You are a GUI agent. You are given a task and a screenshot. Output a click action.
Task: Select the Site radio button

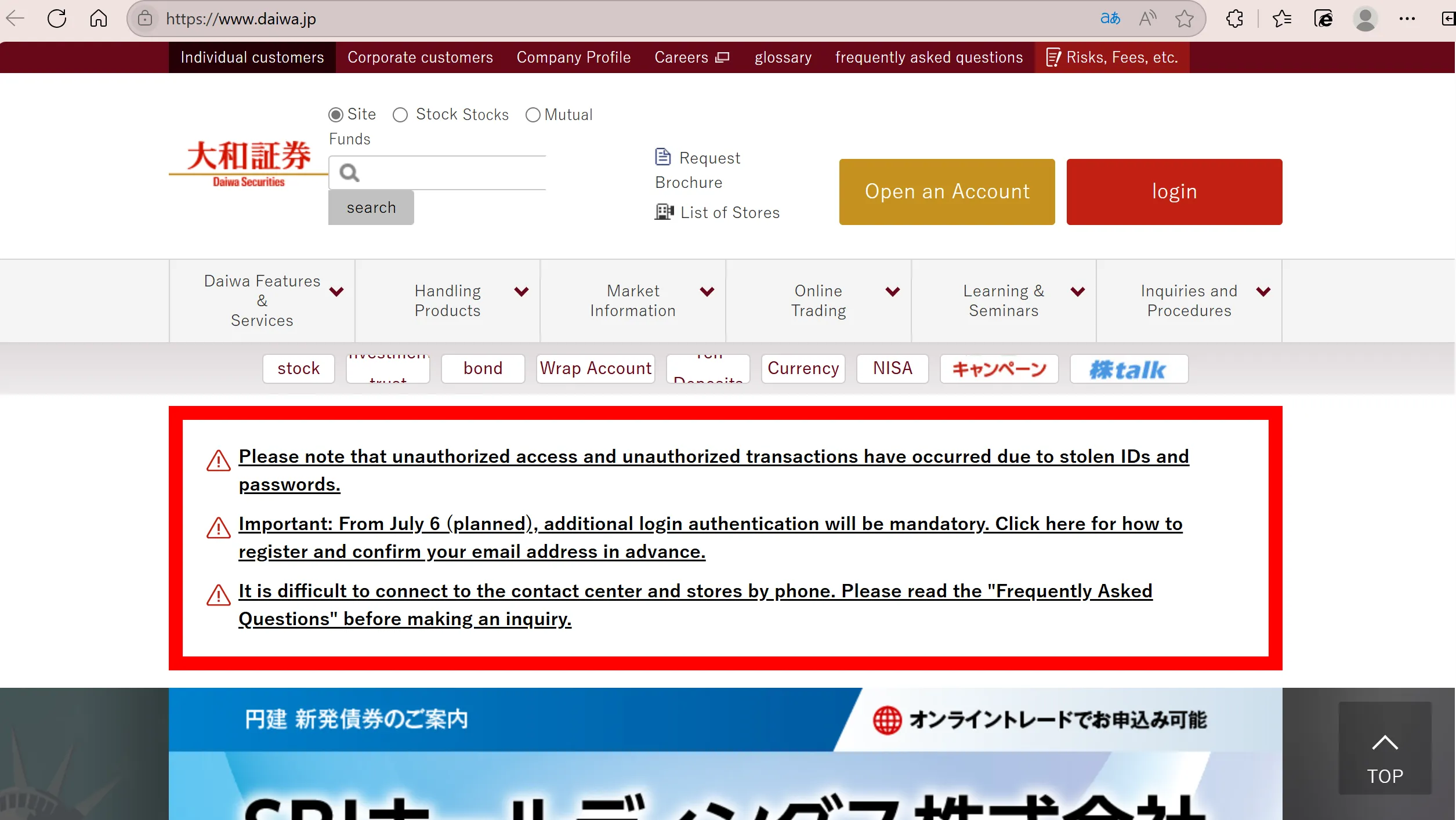[x=336, y=115]
